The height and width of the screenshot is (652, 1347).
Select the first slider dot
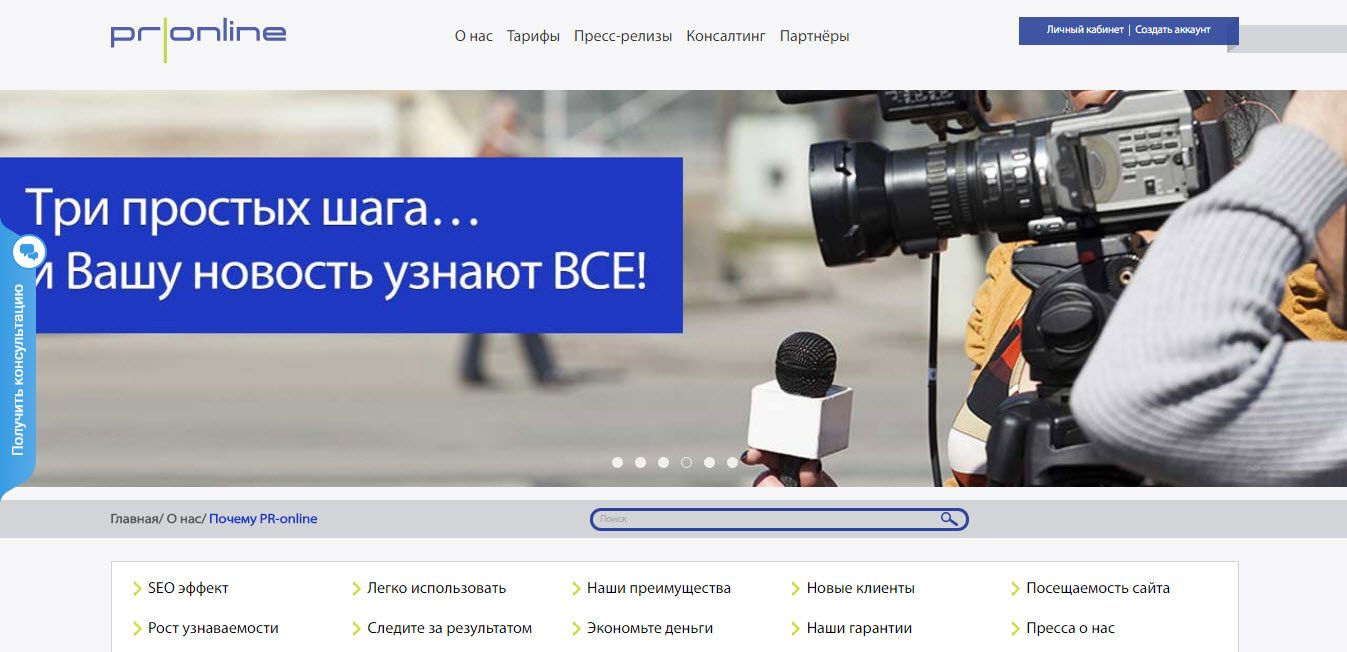(617, 462)
